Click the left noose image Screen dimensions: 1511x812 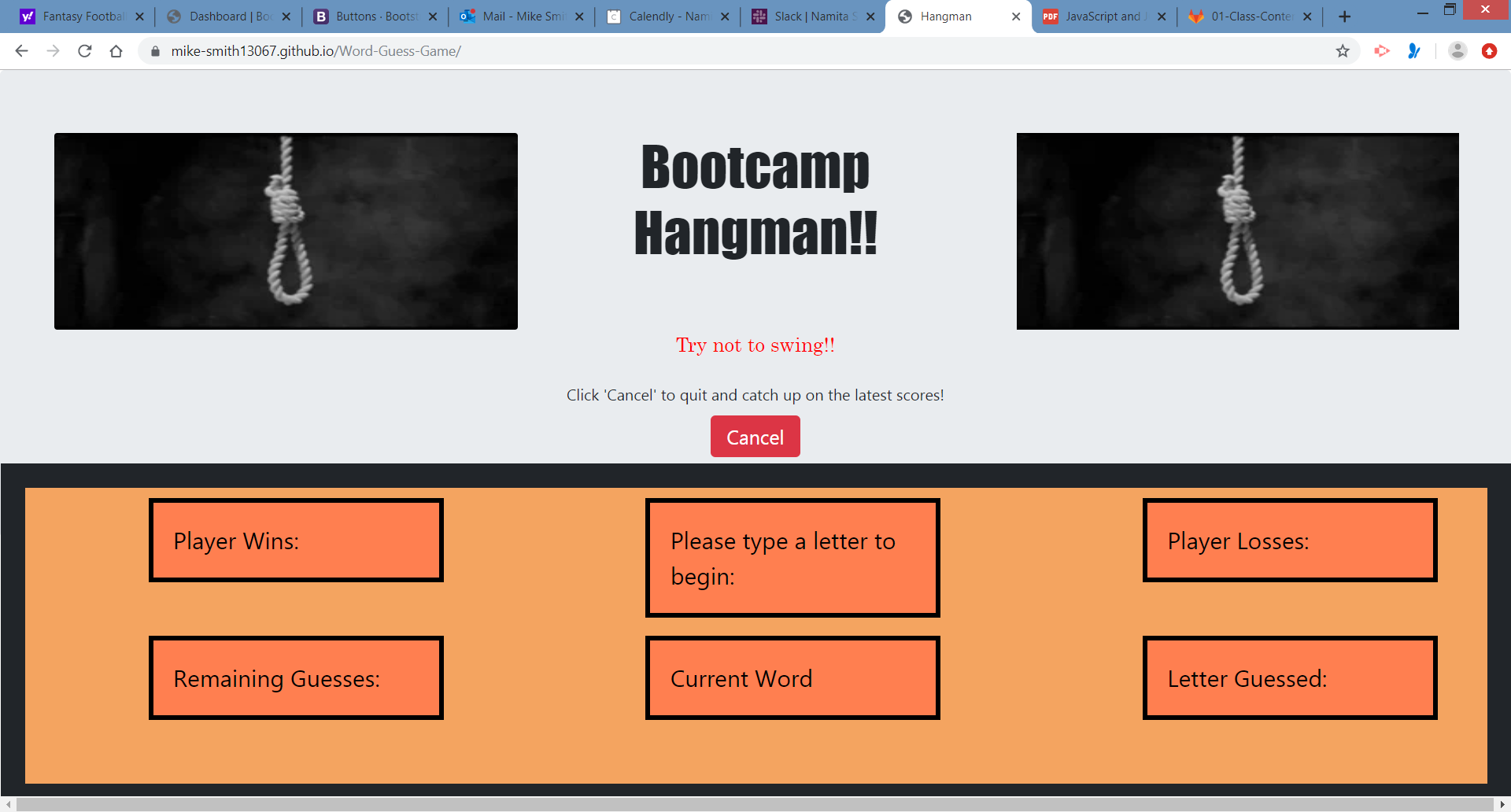[x=286, y=231]
